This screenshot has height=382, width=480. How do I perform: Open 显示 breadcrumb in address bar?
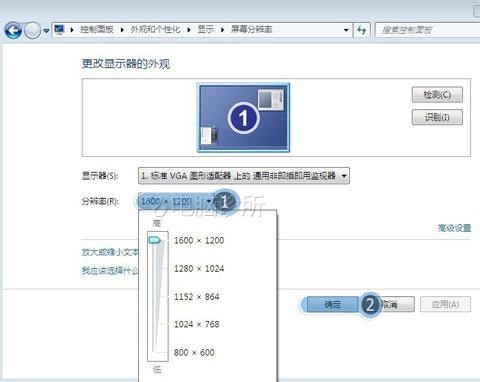205,30
